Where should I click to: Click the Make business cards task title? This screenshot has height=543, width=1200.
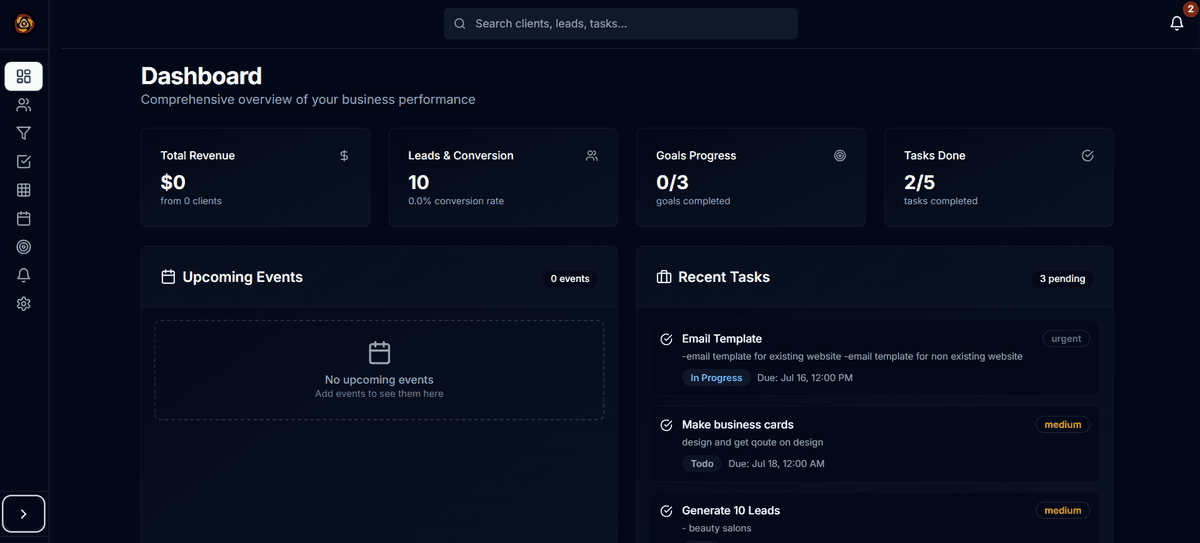coord(738,425)
